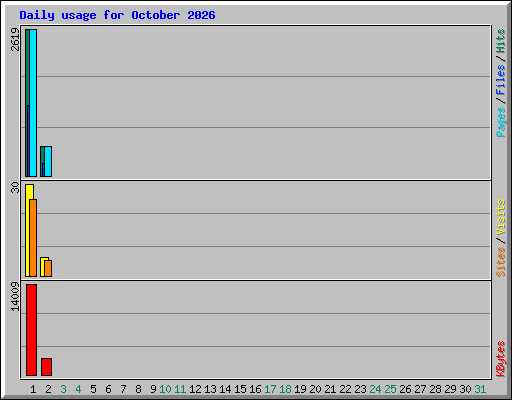The height and width of the screenshot is (400, 512).
Task: Click day 20 axis label
Action: pos(315,389)
